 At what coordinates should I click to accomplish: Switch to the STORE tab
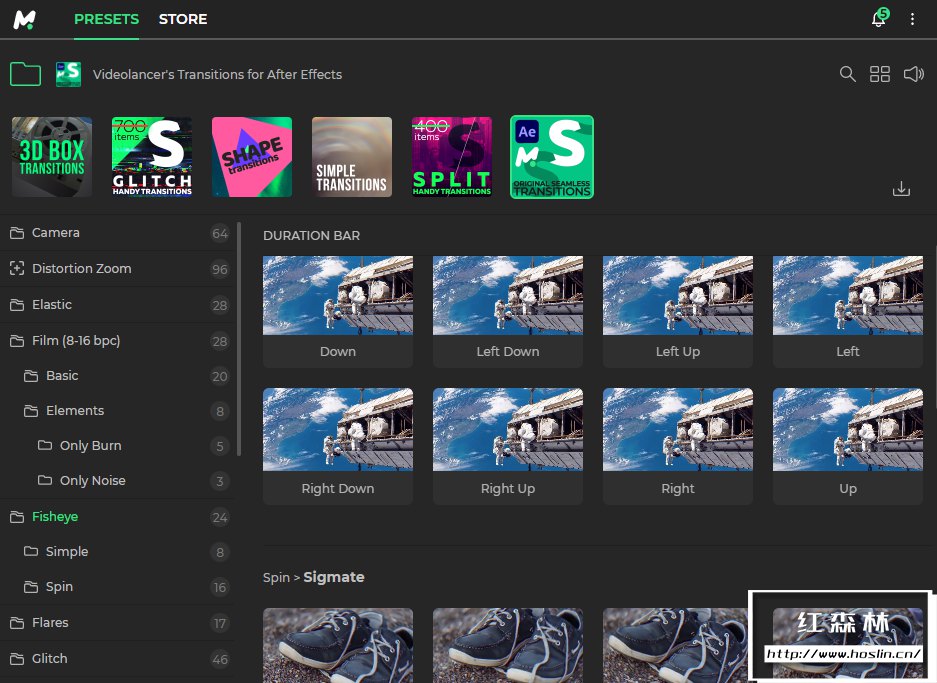click(x=183, y=19)
